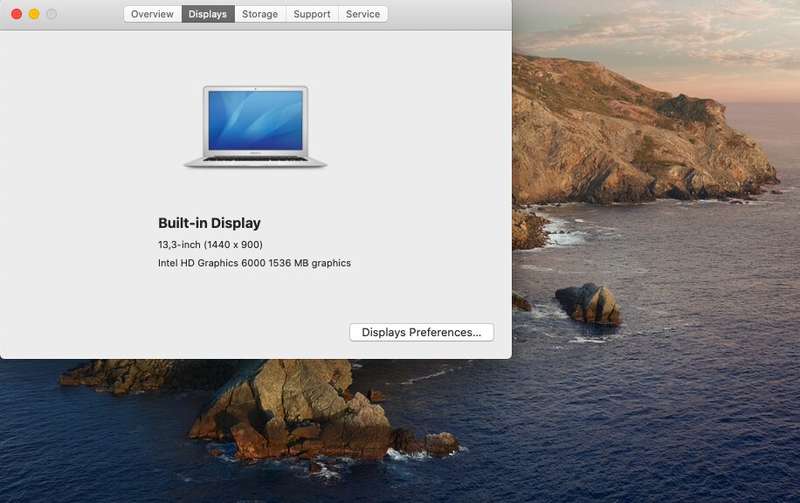The height and width of the screenshot is (503, 800).
Task: Click the Built-in Display heading
Action: pos(209,223)
